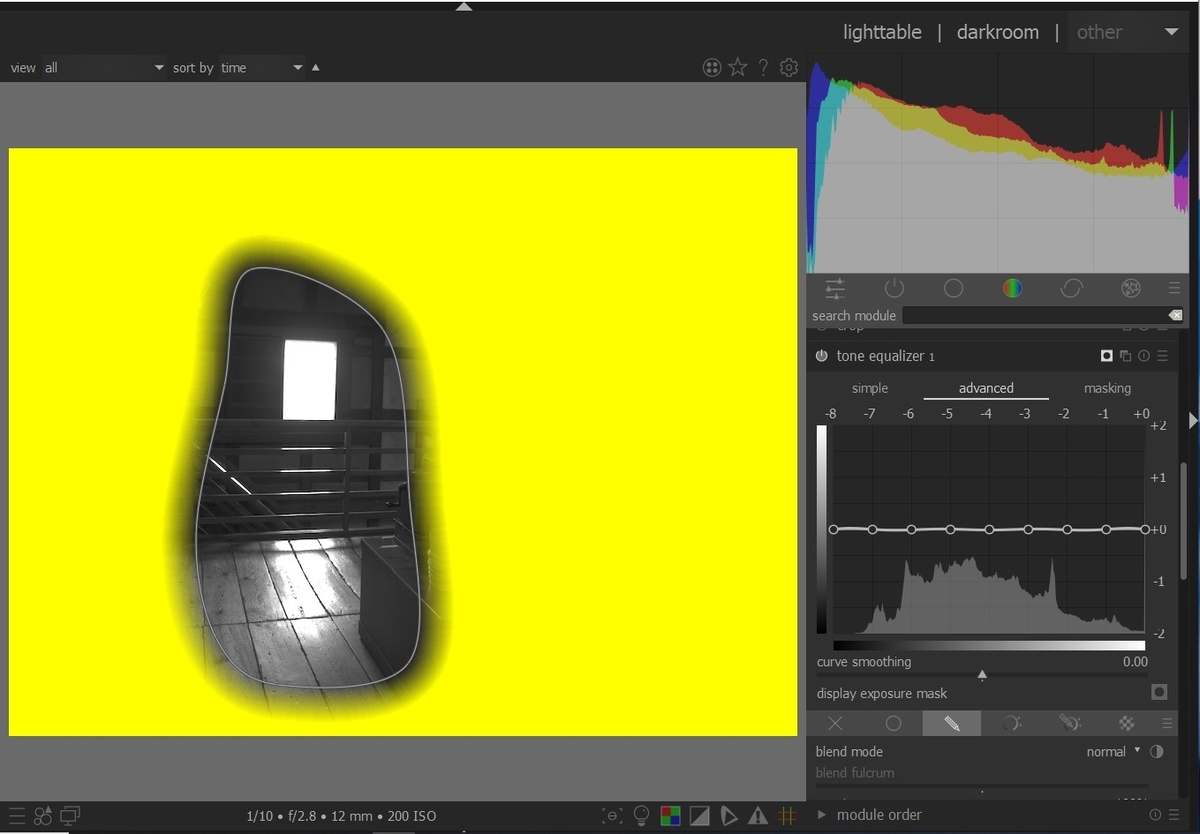1200x834 pixels.
Task: Open styles quick access icon
Action: tap(43, 816)
